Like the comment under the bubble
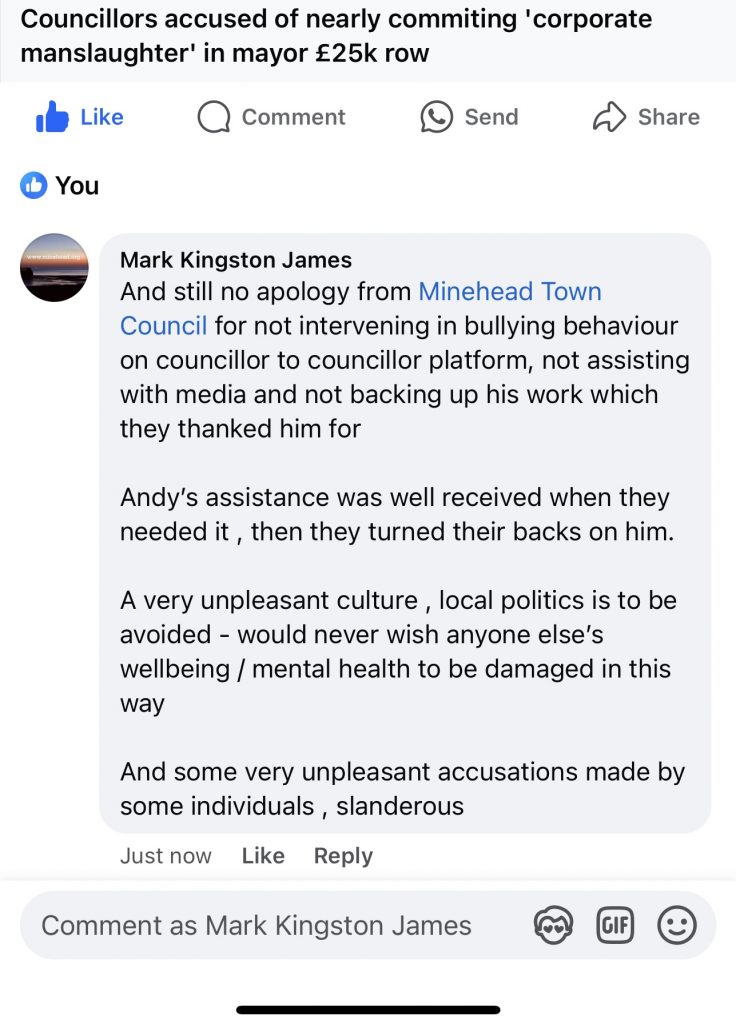The image size is (736, 1024). [x=263, y=856]
